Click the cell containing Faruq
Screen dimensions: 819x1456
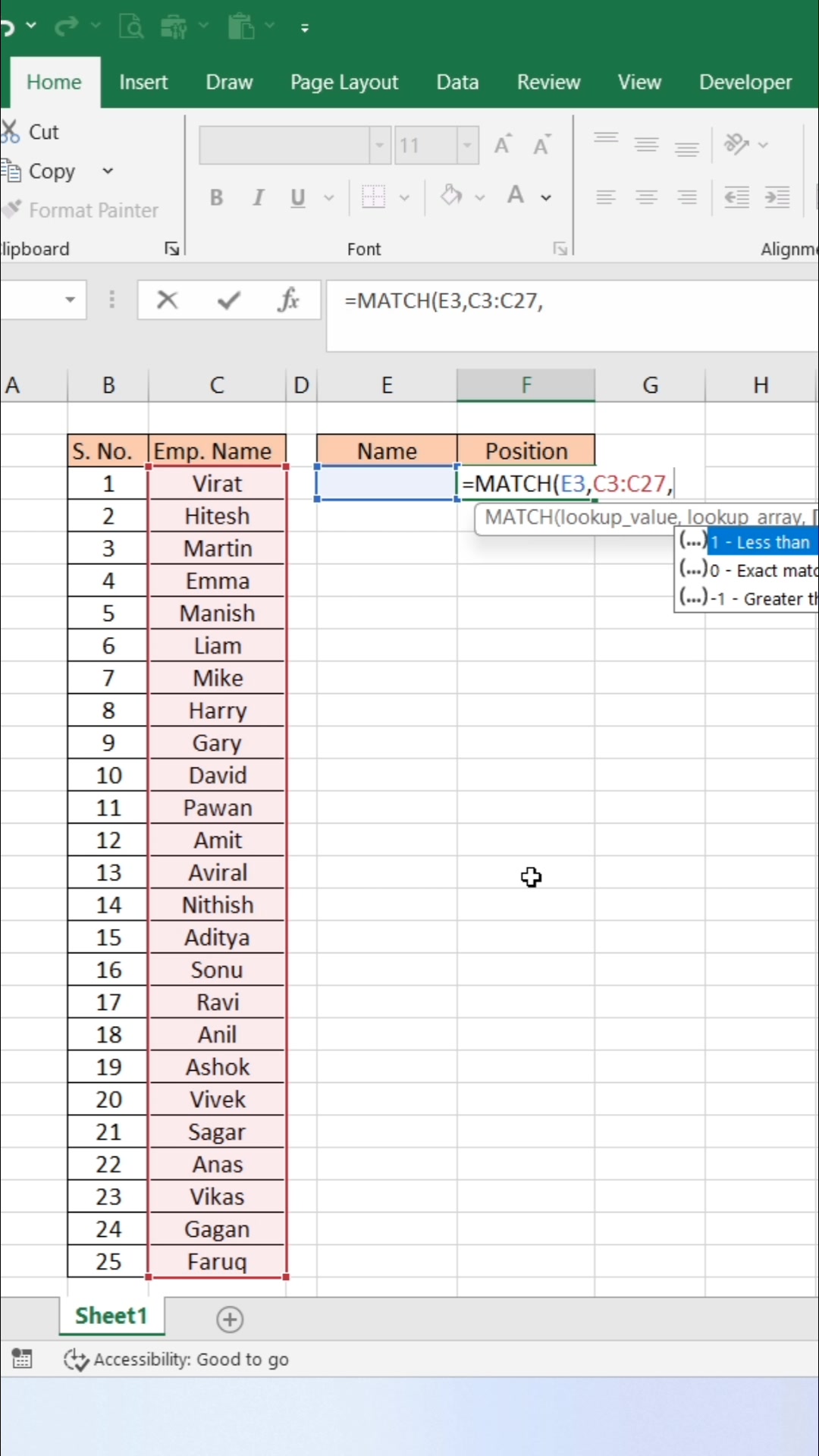click(217, 1262)
